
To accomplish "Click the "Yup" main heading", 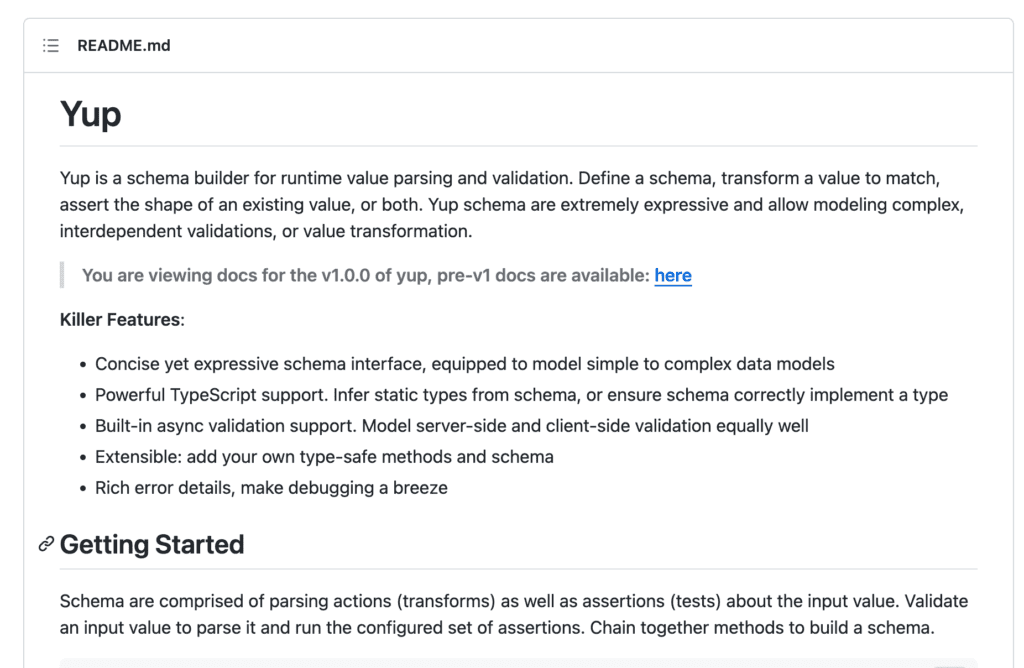I will pyautogui.click(x=91, y=114).
